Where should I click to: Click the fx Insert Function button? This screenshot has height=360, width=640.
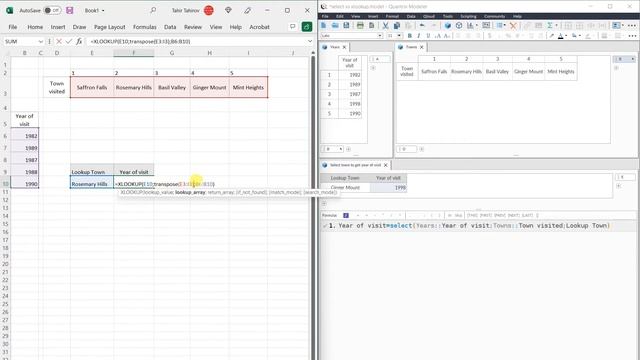[x=79, y=41]
